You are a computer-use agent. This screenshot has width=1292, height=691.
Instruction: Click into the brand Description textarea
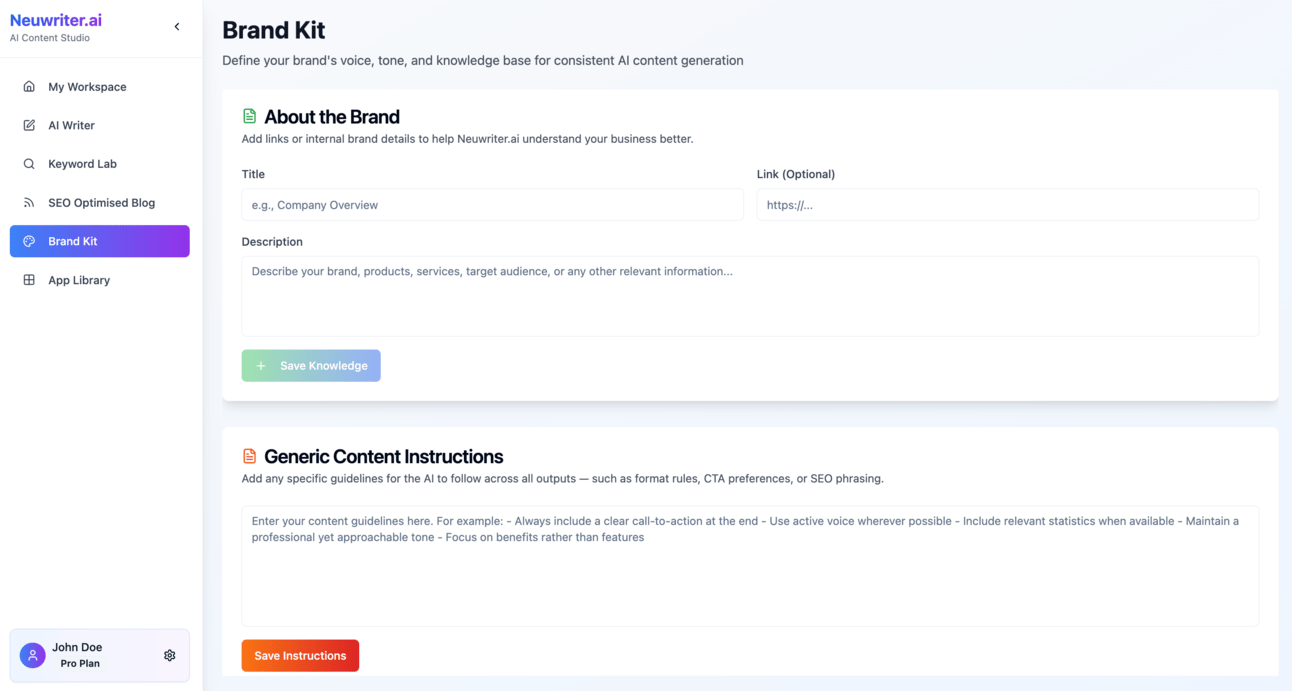tap(750, 296)
